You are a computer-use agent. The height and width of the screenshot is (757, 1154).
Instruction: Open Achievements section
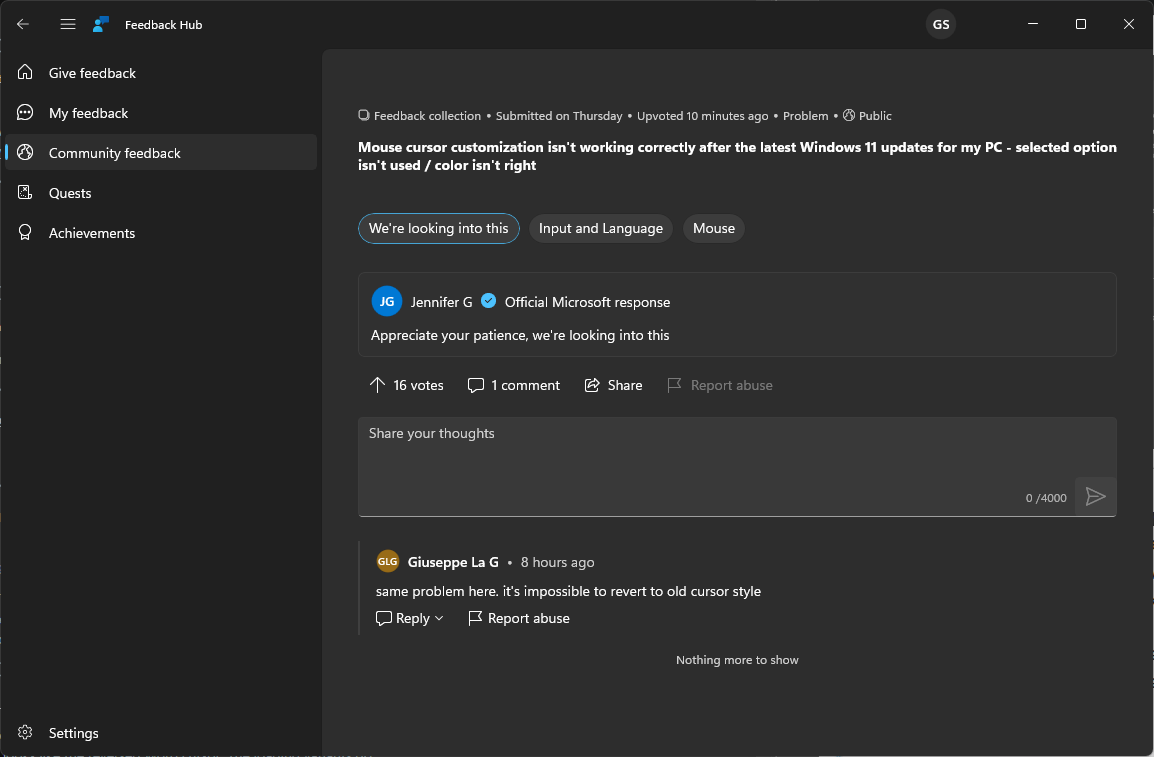[x=161, y=232]
